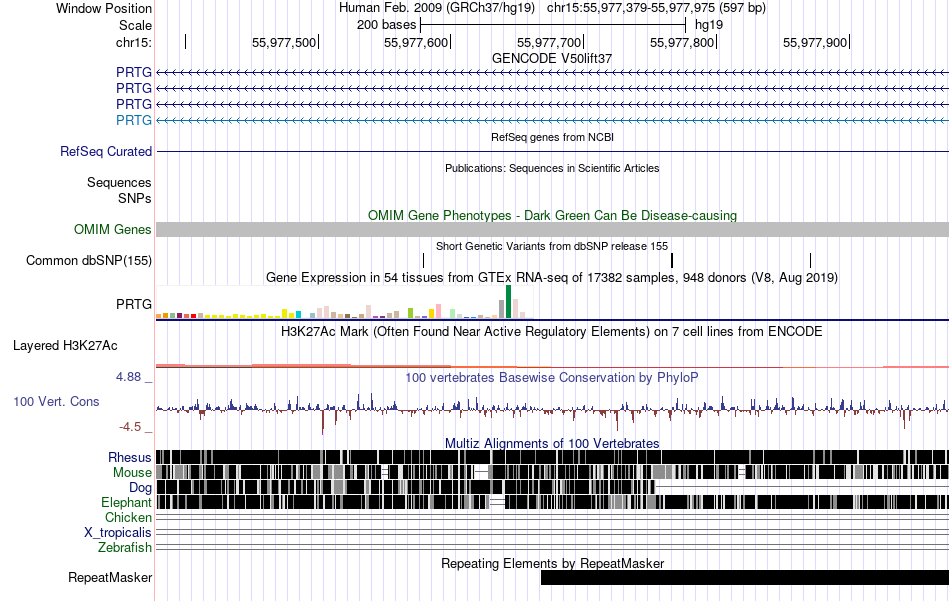Click the 200 bases scale bar label

pos(387,25)
